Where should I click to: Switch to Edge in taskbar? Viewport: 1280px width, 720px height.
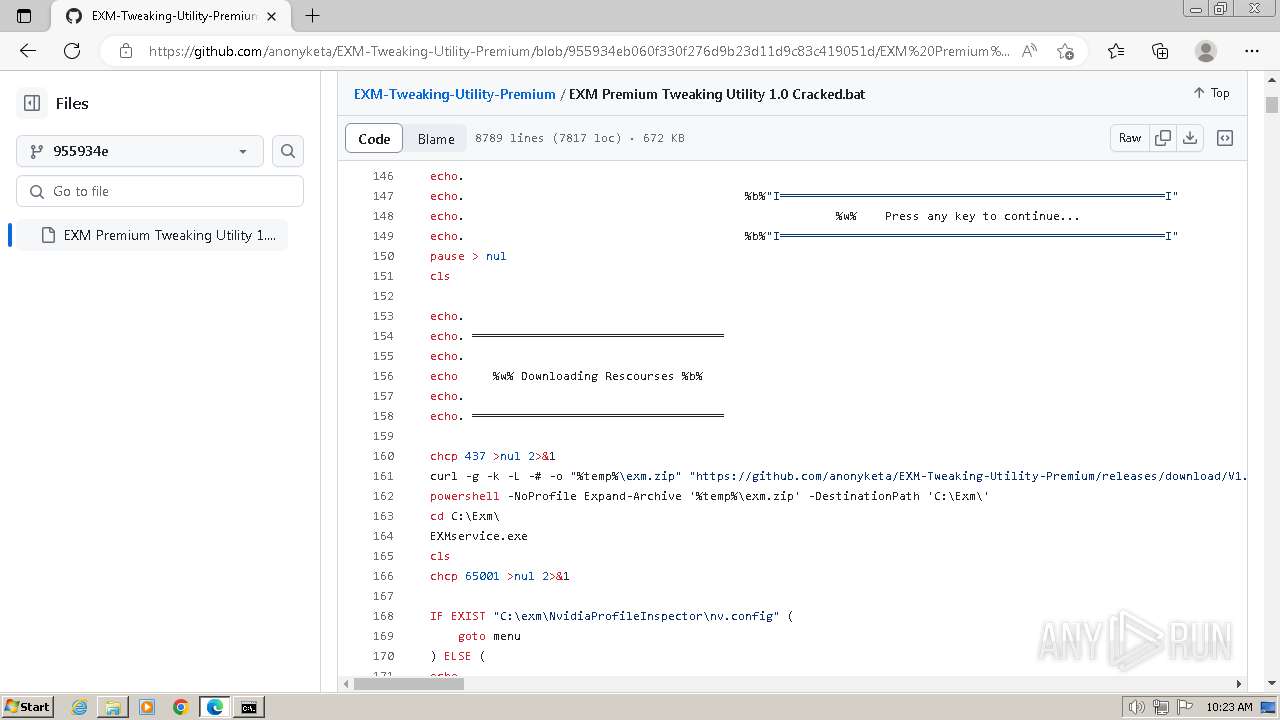coord(215,707)
